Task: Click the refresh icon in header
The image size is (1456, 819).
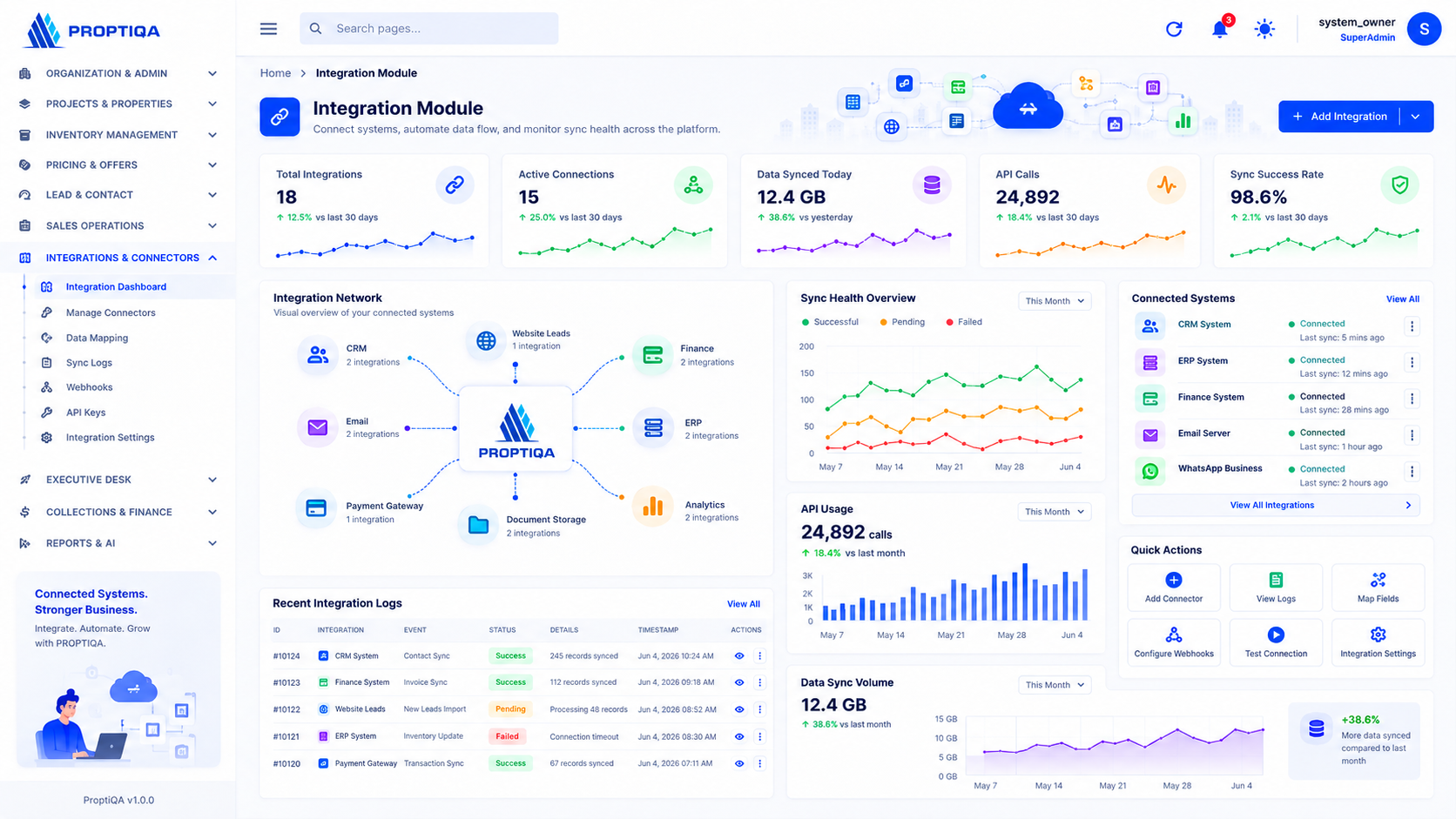Action: (1174, 29)
